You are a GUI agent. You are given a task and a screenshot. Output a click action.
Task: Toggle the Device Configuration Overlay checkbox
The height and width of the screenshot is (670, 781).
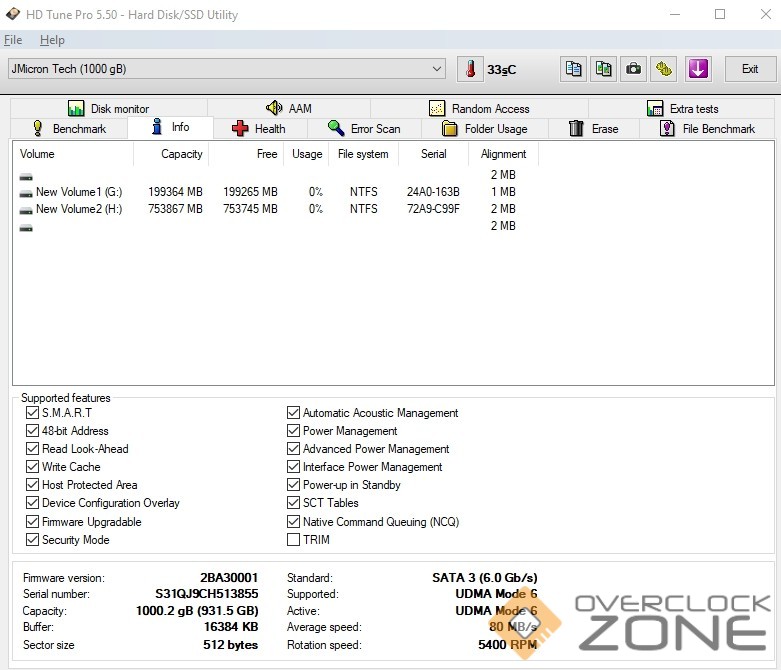point(32,502)
